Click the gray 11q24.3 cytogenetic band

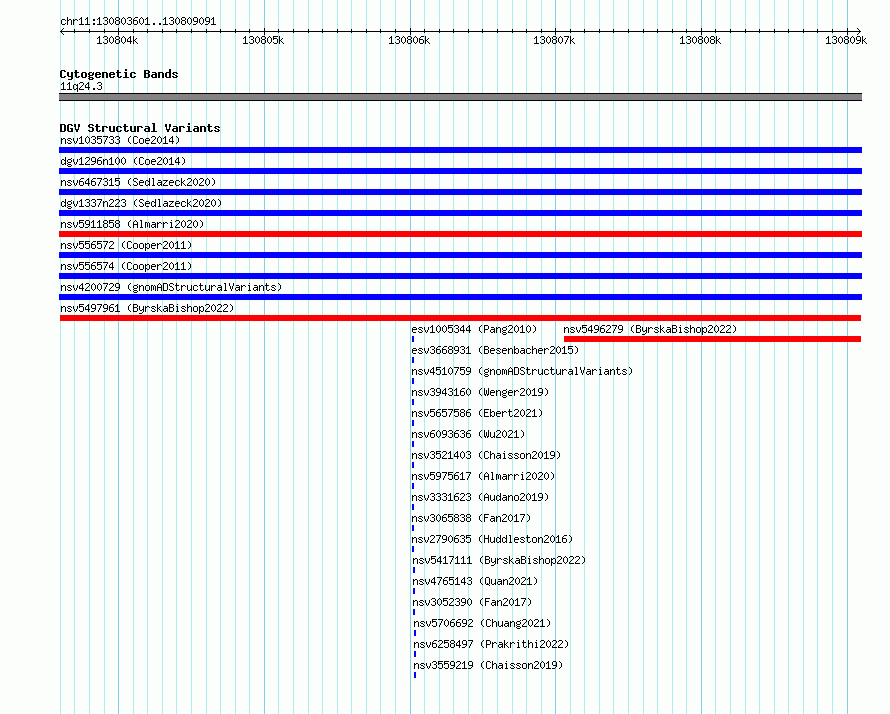[460, 97]
